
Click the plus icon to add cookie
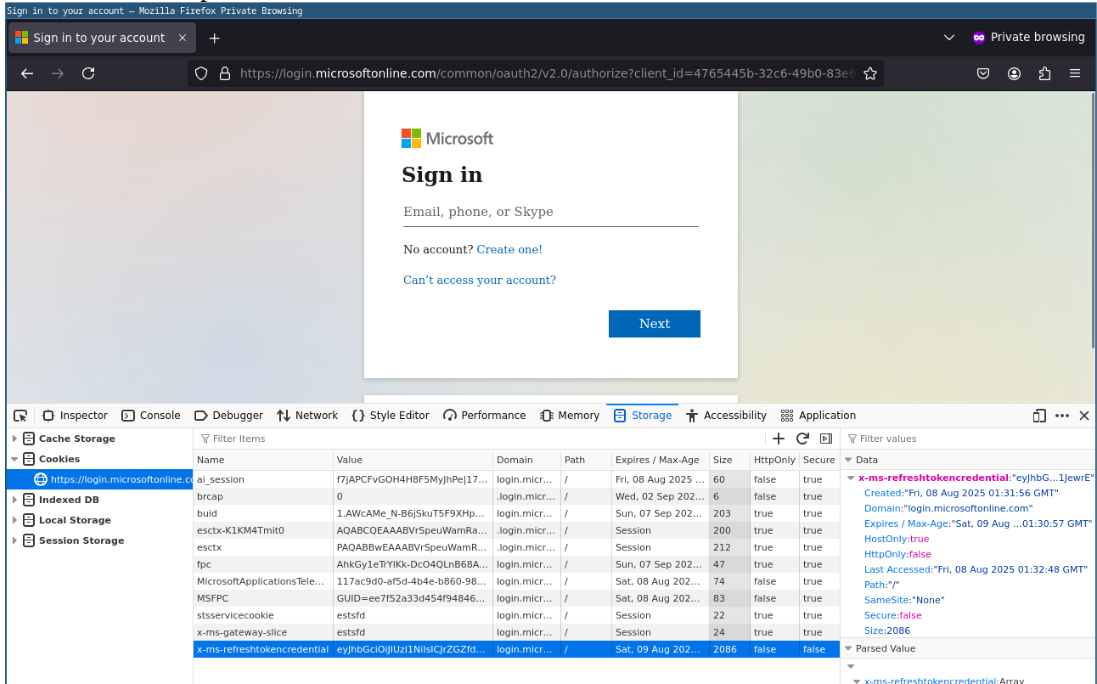coord(778,438)
